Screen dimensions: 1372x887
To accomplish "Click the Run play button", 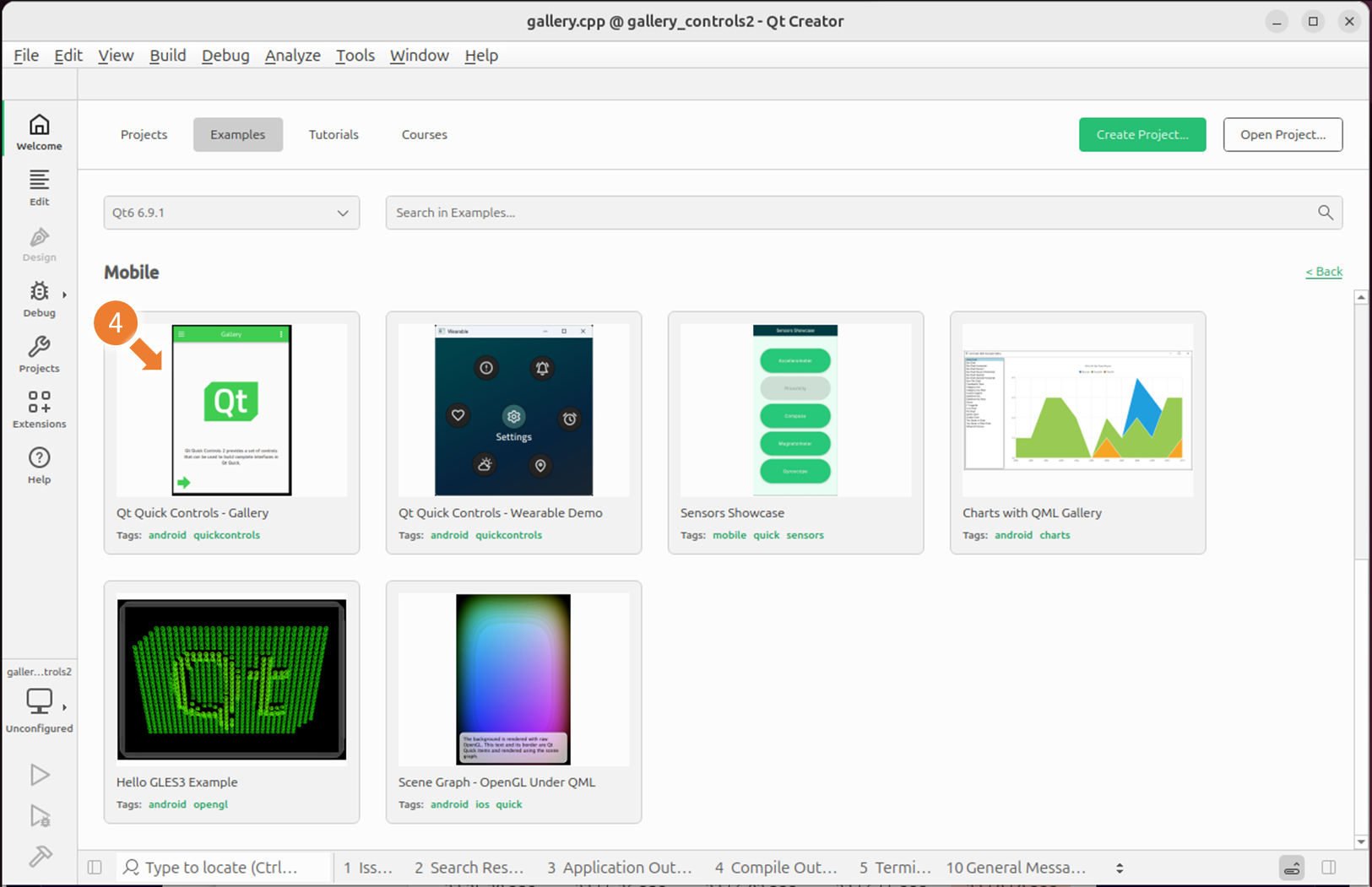I will [x=39, y=775].
